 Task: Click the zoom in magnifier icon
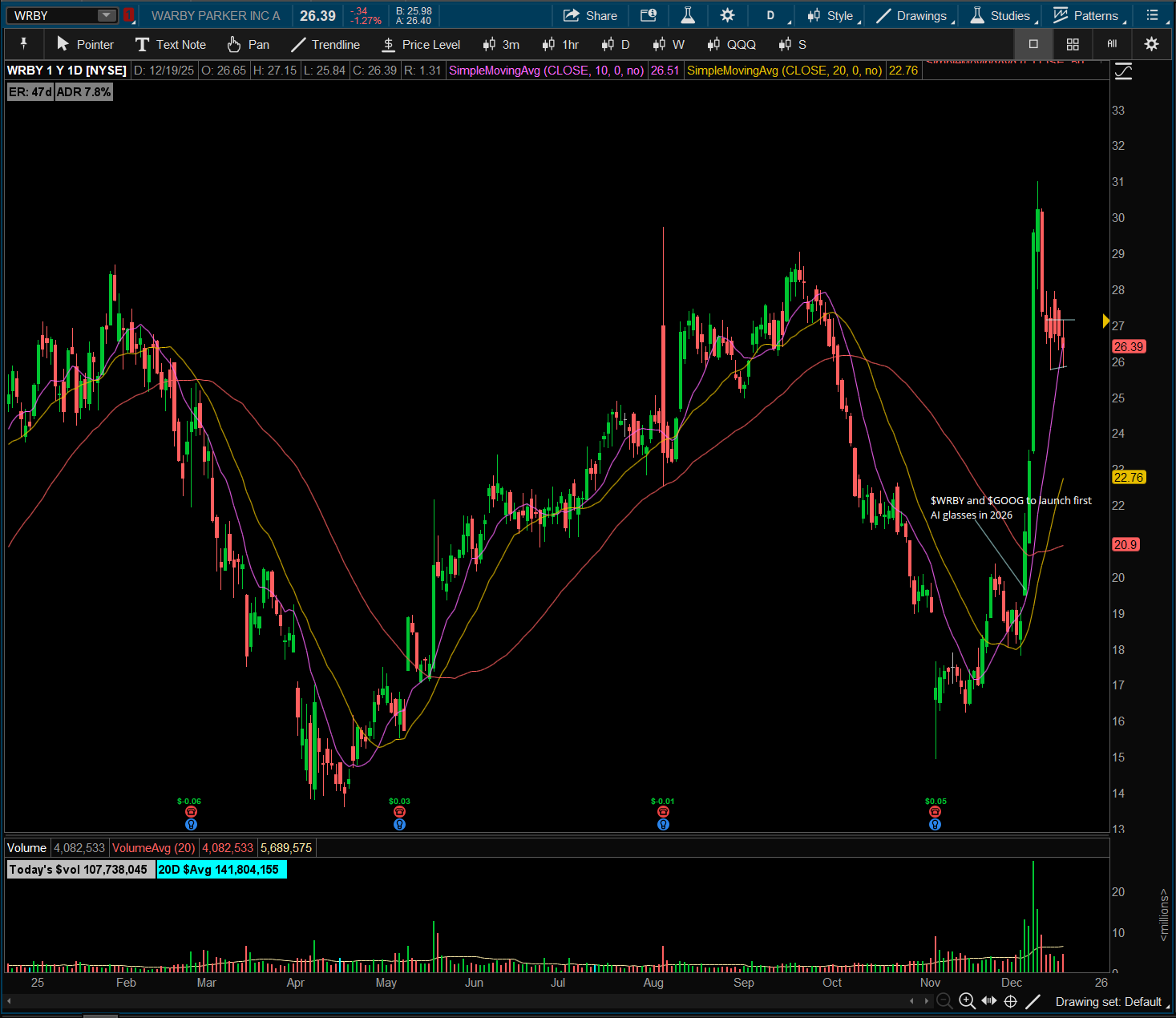click(967, 1001)
